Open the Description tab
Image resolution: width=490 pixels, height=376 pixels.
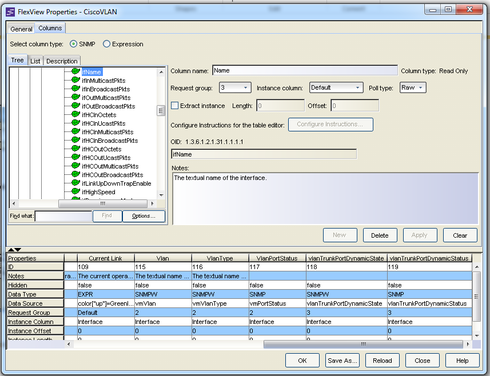62,61
